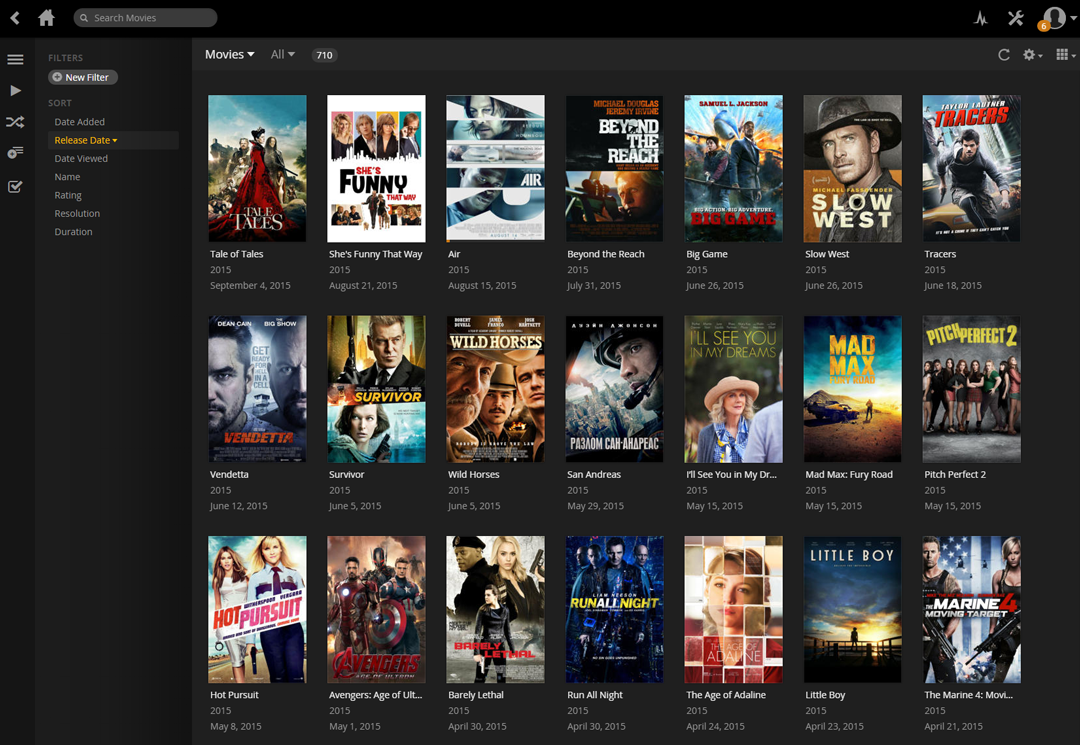The image size is (1080, 745).
Task: Expand the All filter dropdown
Action: coord(282,54)
